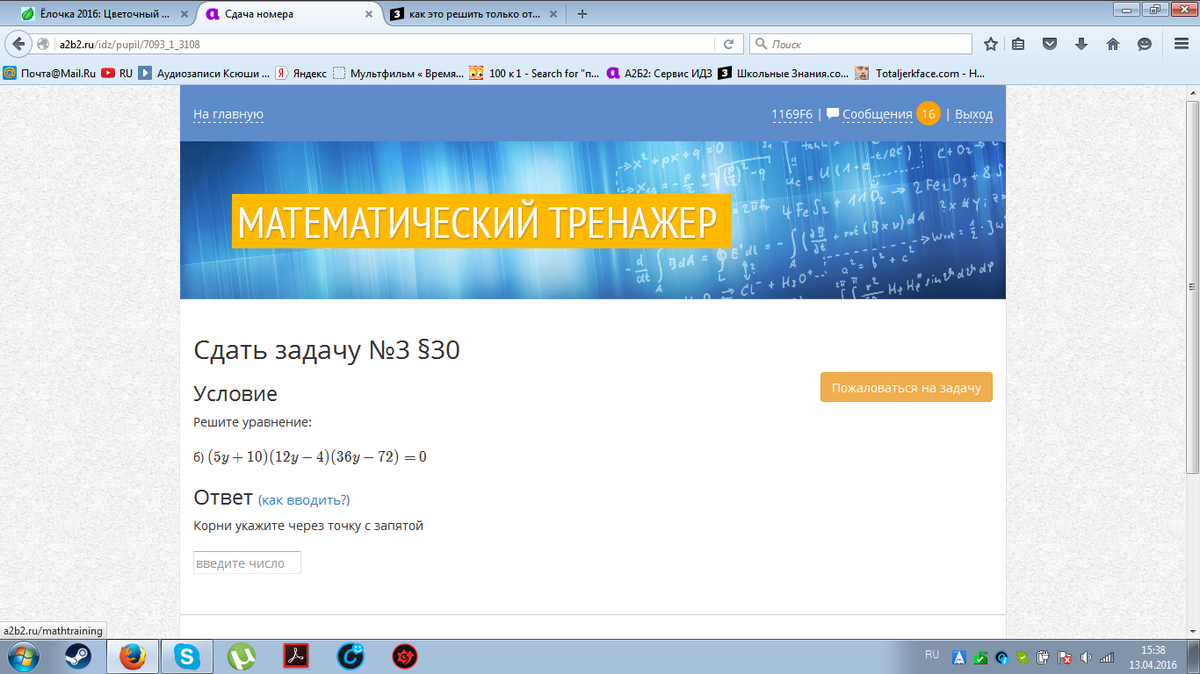Open the Школьные Знания bookmark

click(784, 73)
